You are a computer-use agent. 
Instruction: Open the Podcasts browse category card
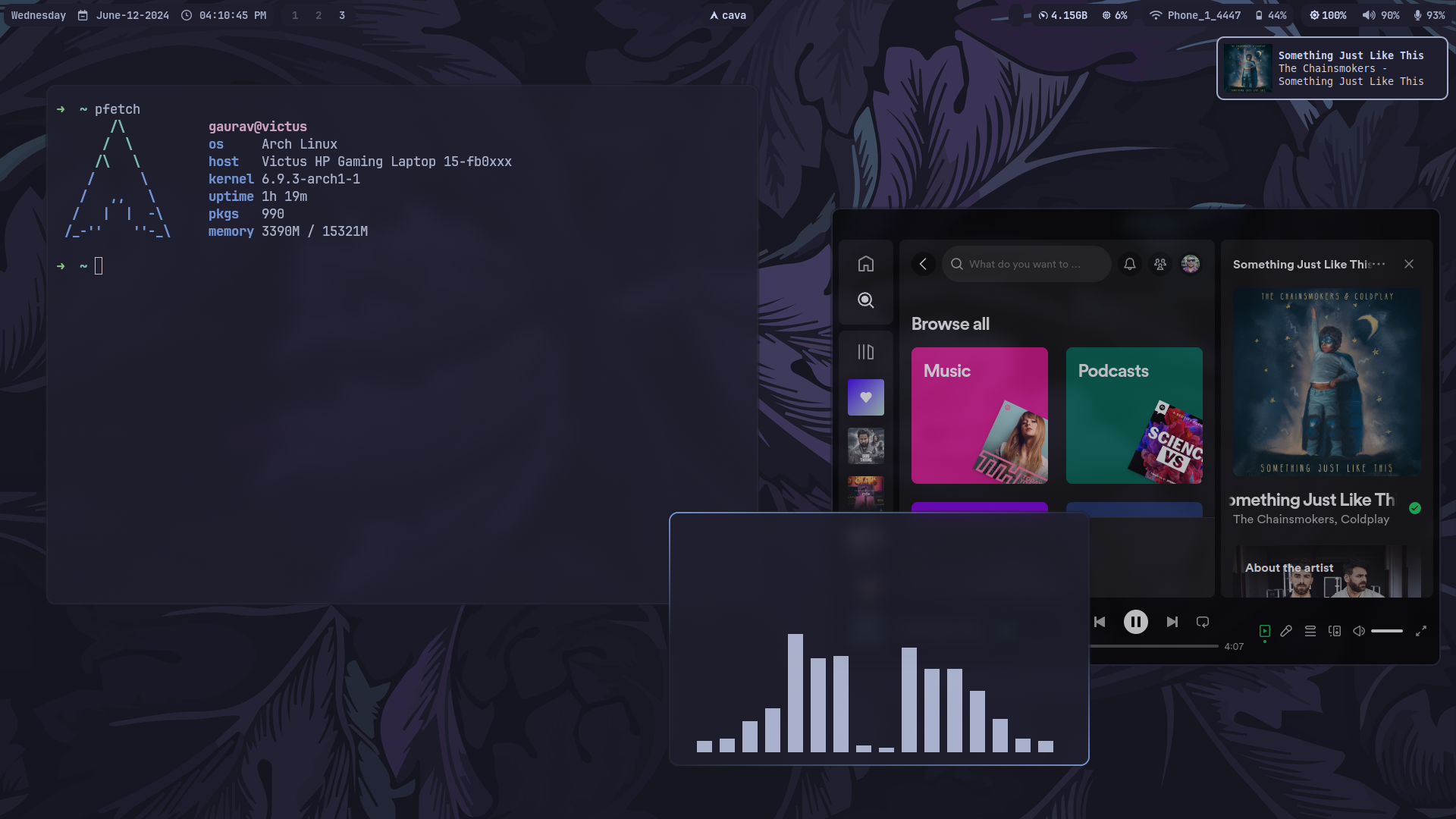[1134, 416]
